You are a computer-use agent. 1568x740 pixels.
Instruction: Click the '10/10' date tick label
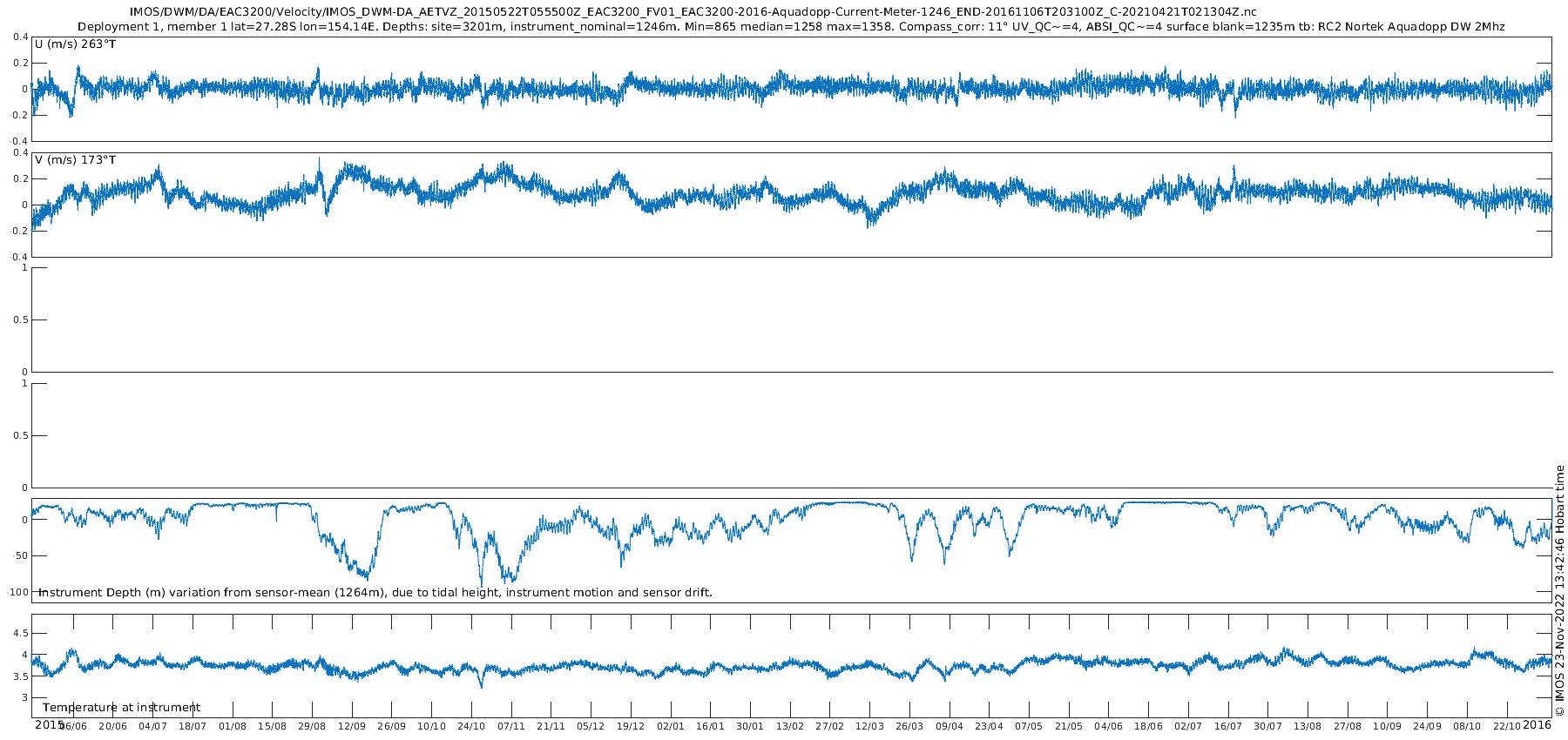(x=431, y=726)
